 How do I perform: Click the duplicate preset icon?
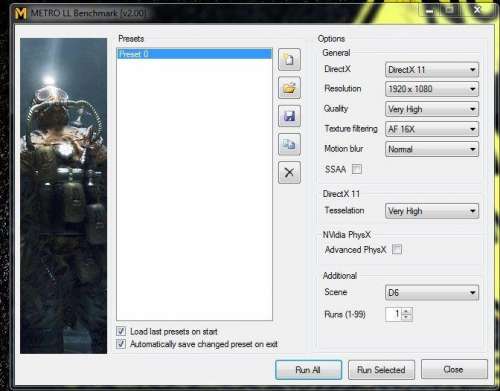coord(289,144)
